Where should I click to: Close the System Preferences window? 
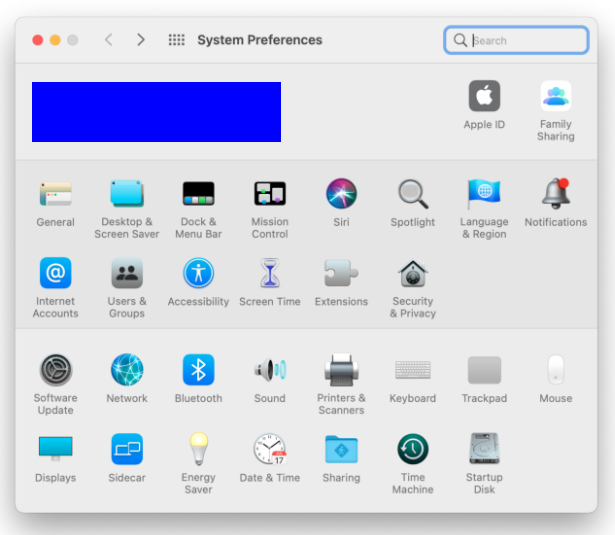point(38,40)
